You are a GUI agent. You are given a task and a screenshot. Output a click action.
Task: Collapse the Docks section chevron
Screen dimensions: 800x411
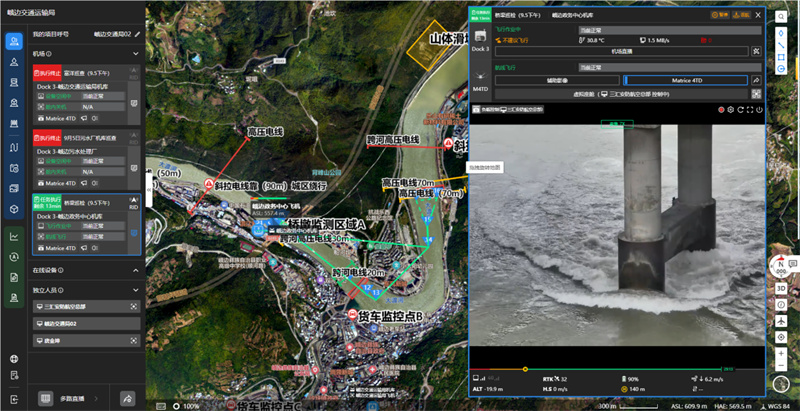coord(136,54)
